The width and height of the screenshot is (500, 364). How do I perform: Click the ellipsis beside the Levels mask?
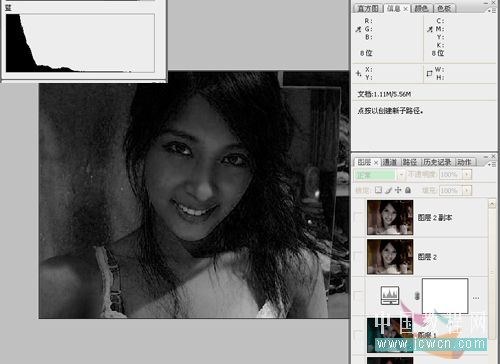(476, 298)
